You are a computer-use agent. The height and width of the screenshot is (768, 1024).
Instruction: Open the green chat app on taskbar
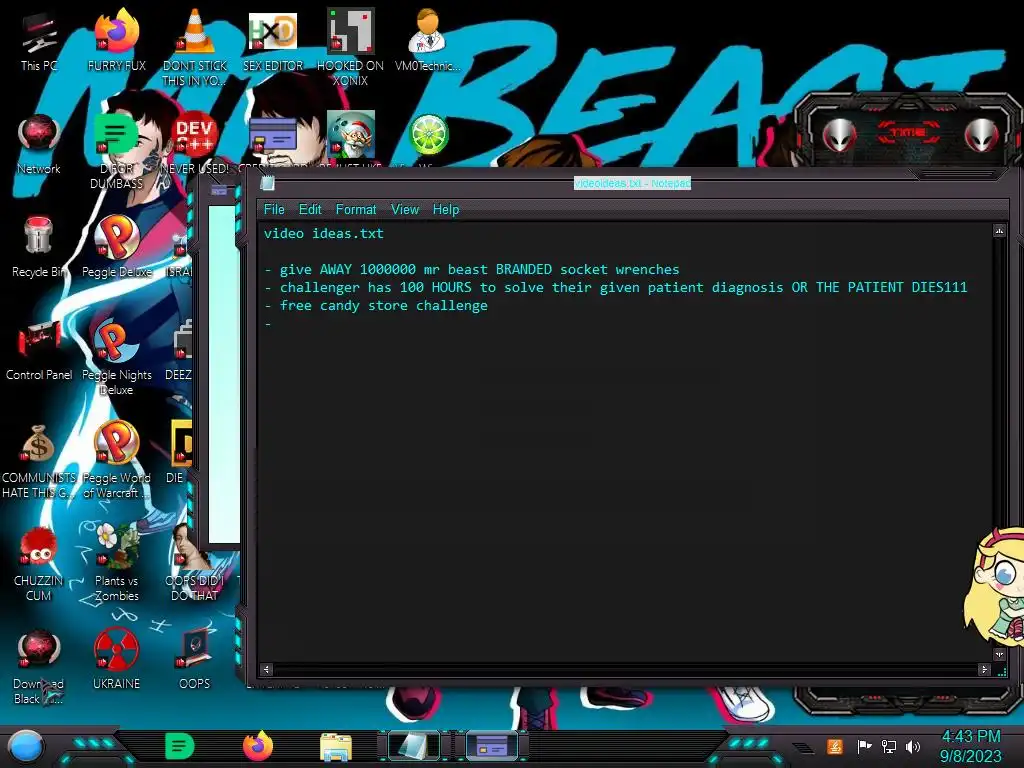(x=180, y=746)
